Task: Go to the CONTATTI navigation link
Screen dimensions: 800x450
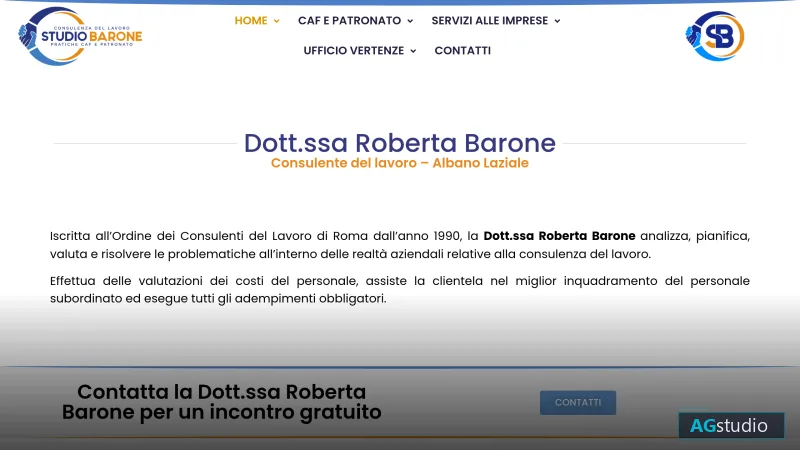Action: (463, 51)
